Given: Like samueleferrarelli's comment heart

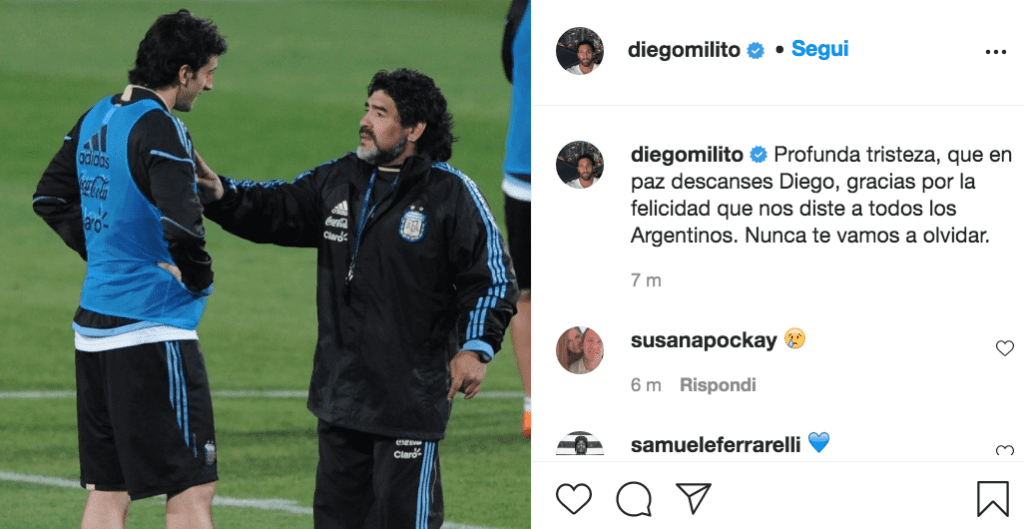Looking at the screenshot, I should coord(1004,451).
